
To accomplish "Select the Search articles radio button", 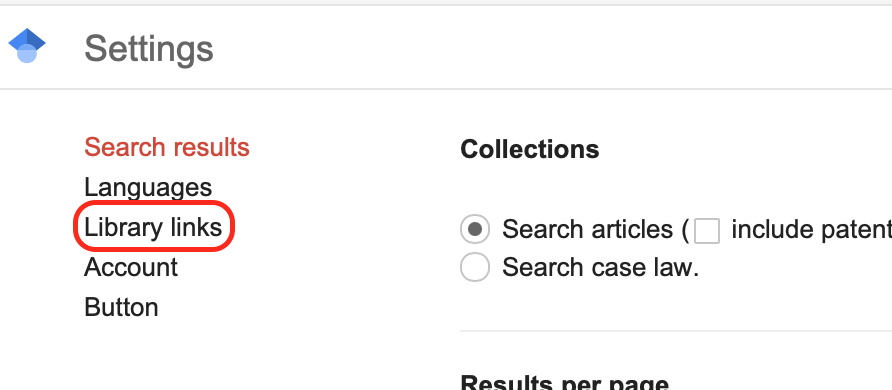I will point(474,230).
